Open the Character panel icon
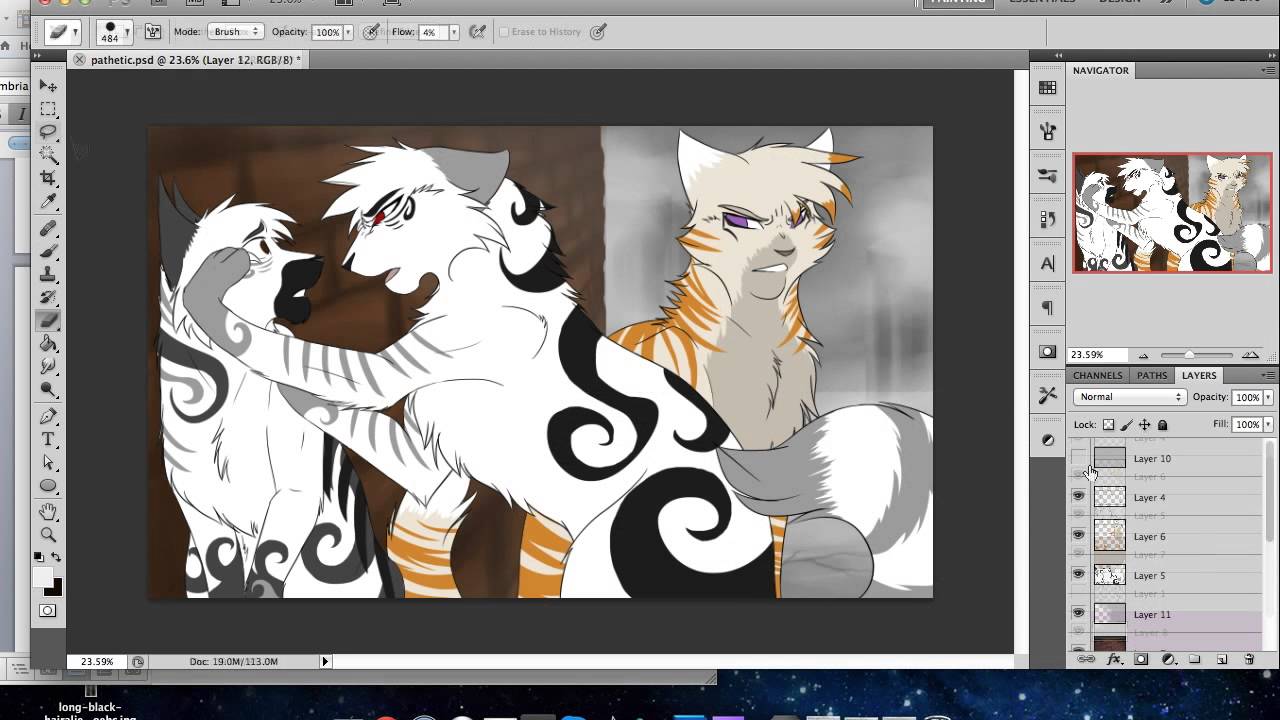 pos(1048,264)
